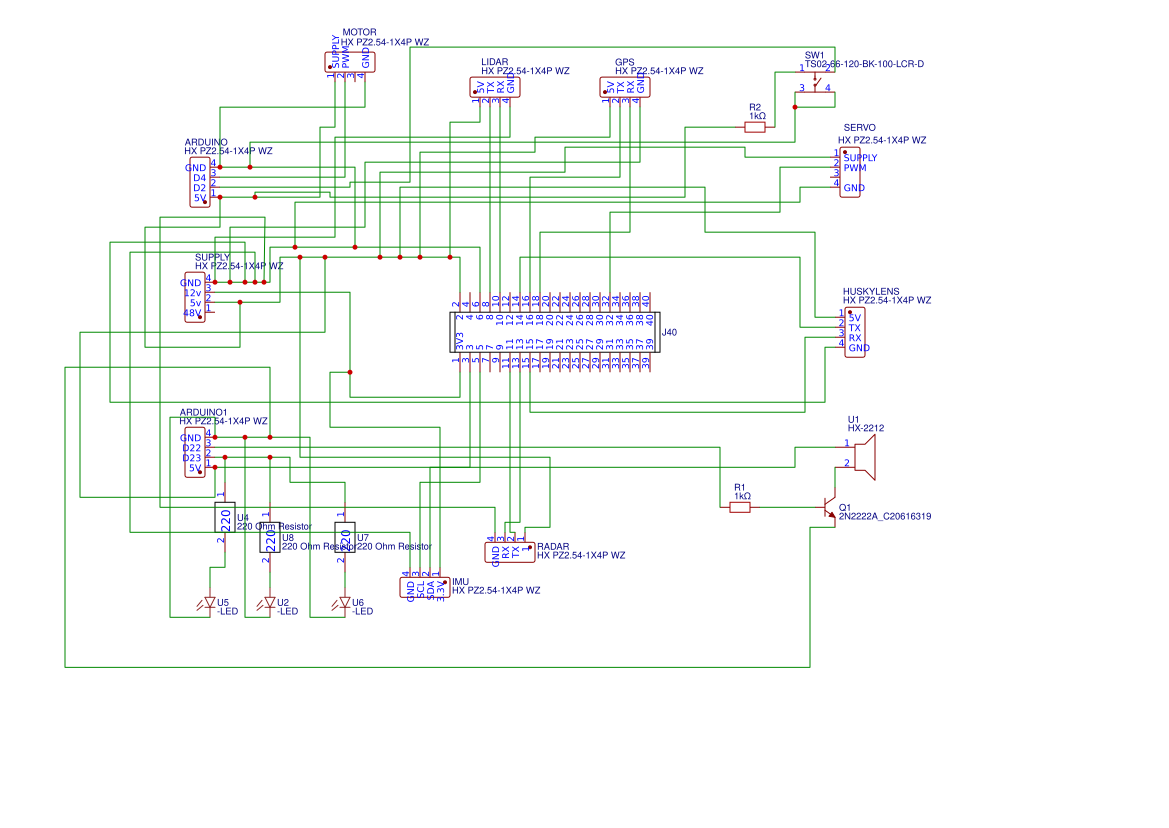Click the IMU label text
This screenshot has width=1169, height=828.
pos(461,581)
